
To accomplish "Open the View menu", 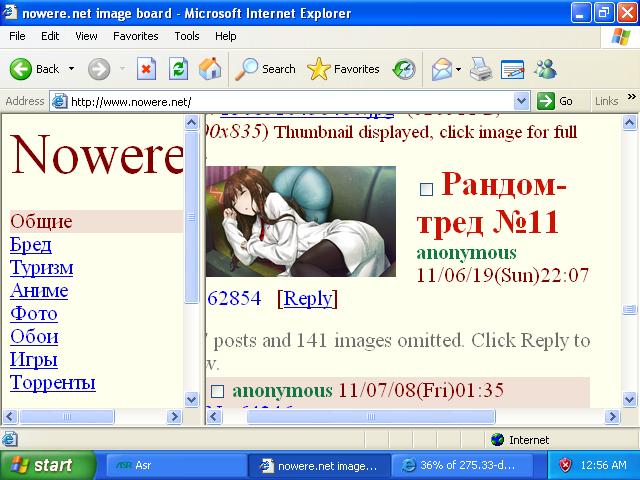I will click(x=86, y=36).
